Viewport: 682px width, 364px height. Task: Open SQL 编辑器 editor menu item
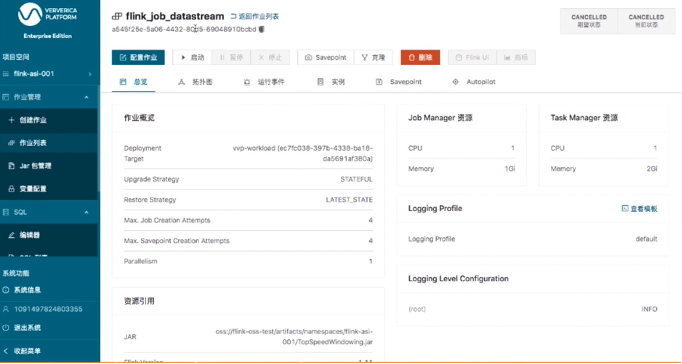[49, 235]
